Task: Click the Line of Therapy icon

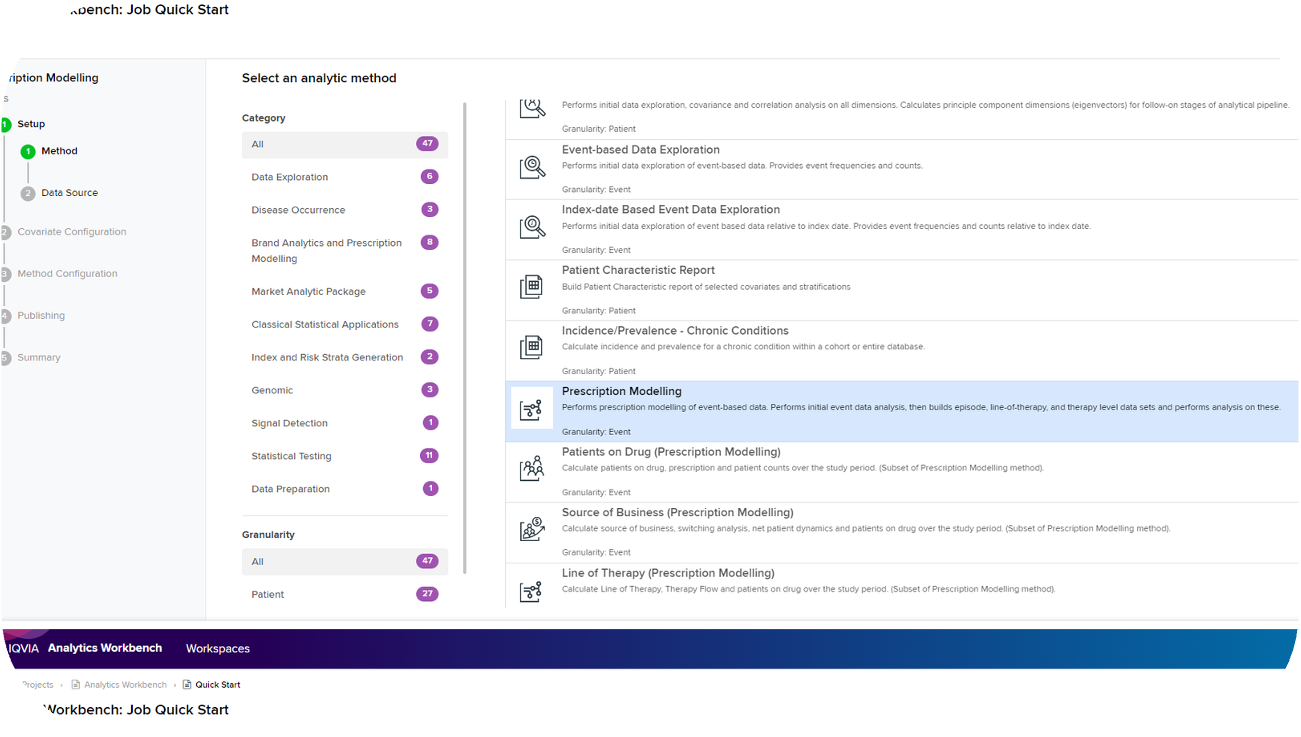Action: [532, 591]
